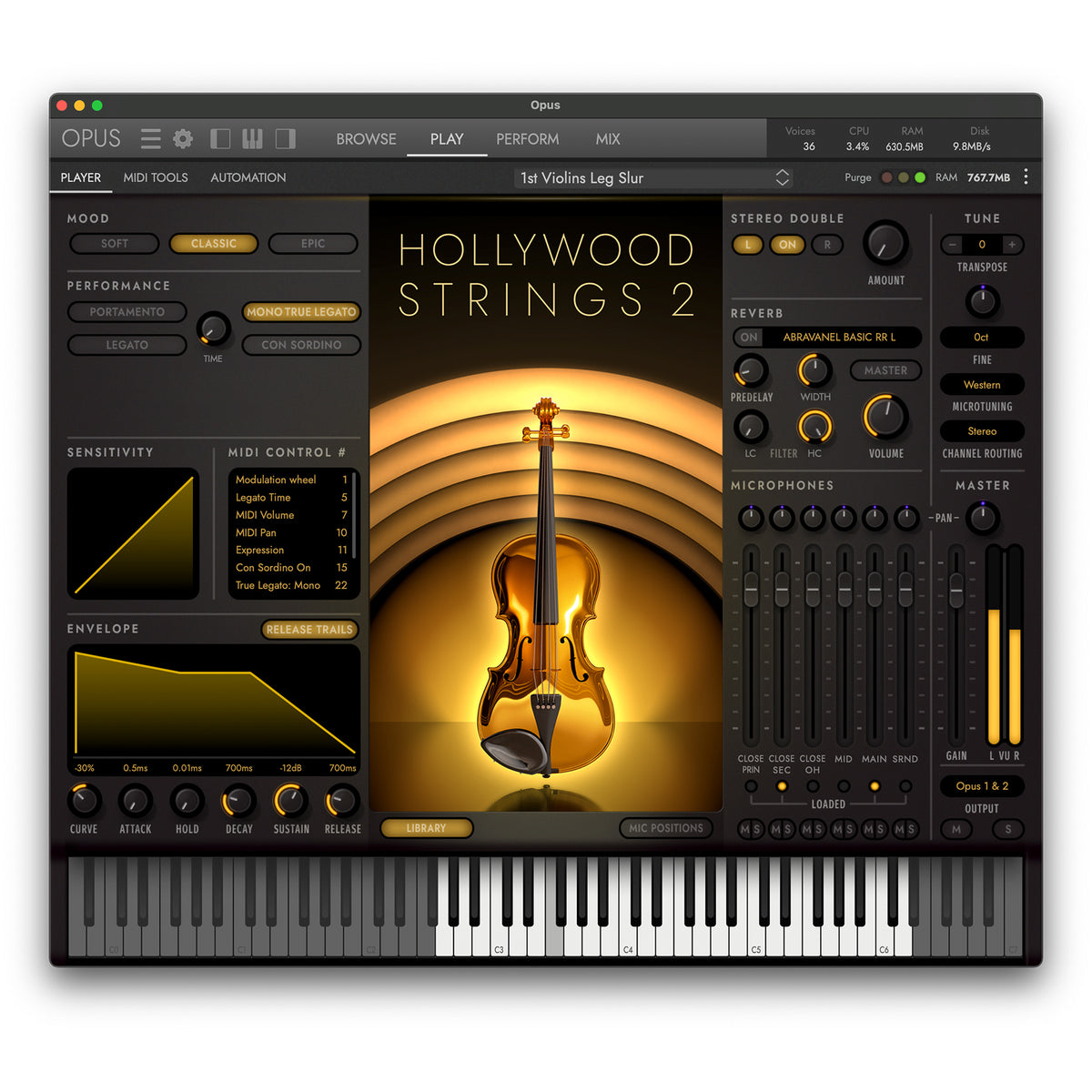Open the Opus hamburger main menu
Image resolution: width=1092 pixels, height=1092 pixels.
point(151,138)
